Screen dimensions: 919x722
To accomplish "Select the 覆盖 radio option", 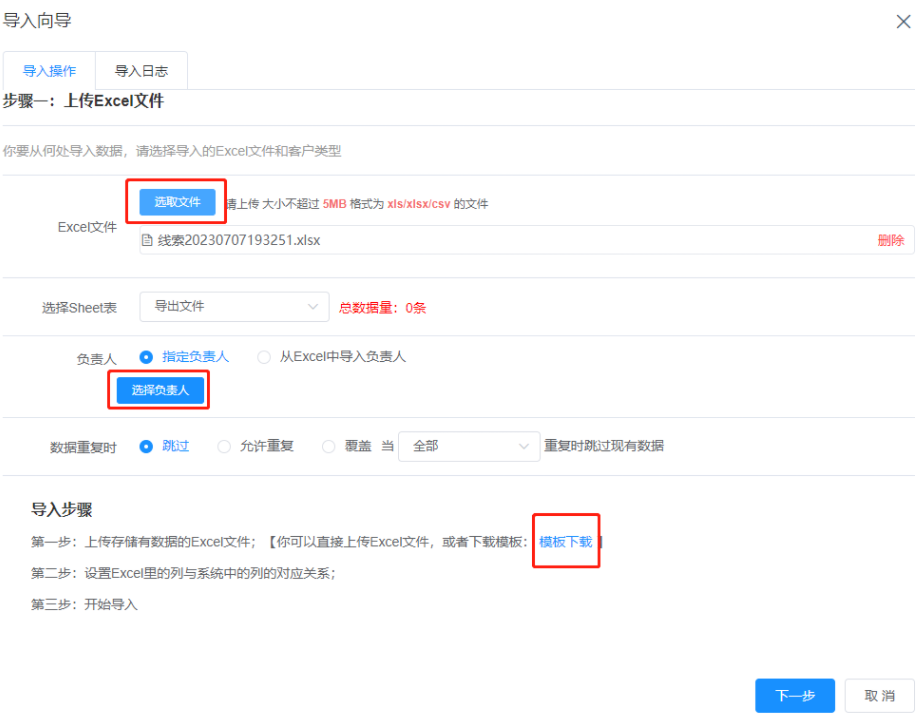I will tap(328, 446).
